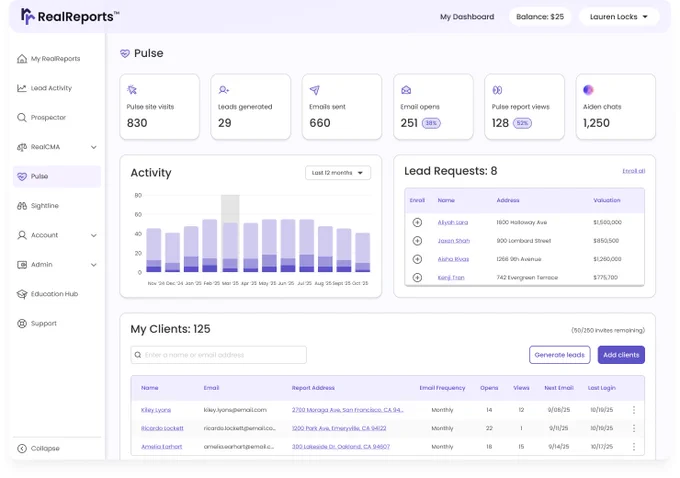Viewport: 680px width, 478px height.
Task: Open Kiley Lyons client link
Action: [x=156, y=410]
